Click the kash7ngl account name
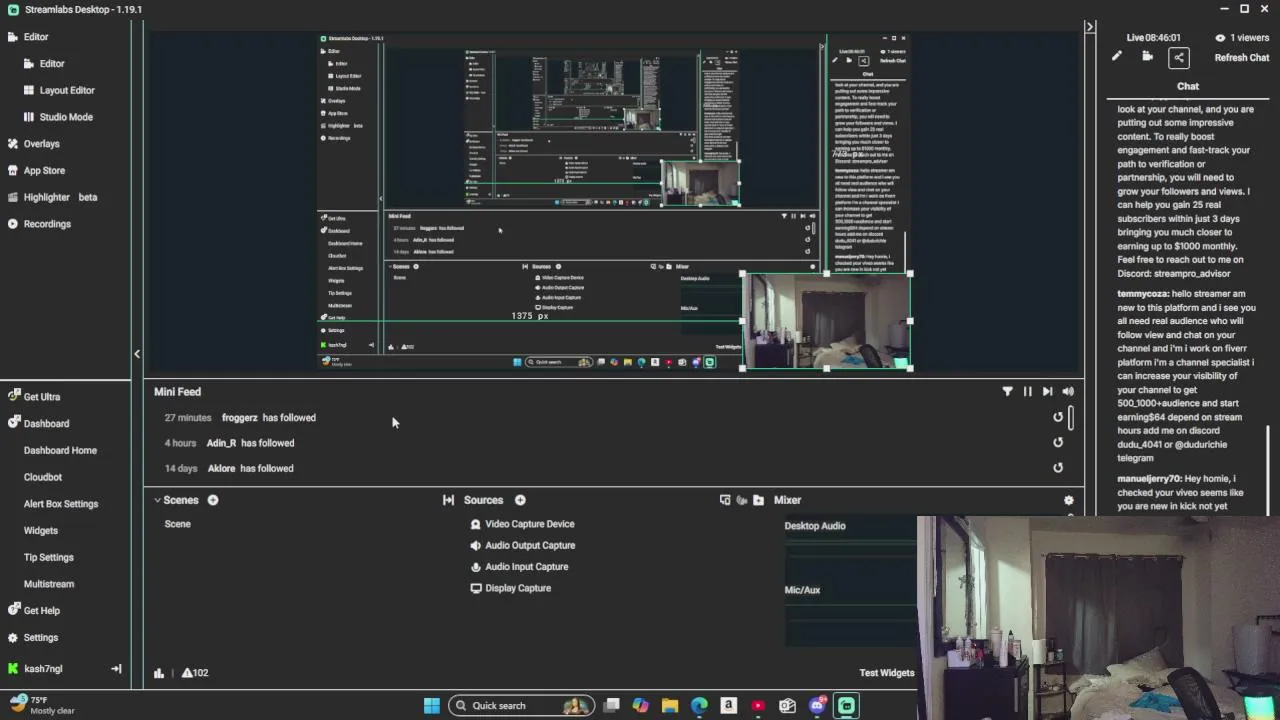The image size is (1280, 720). click(x=43, y=669)
